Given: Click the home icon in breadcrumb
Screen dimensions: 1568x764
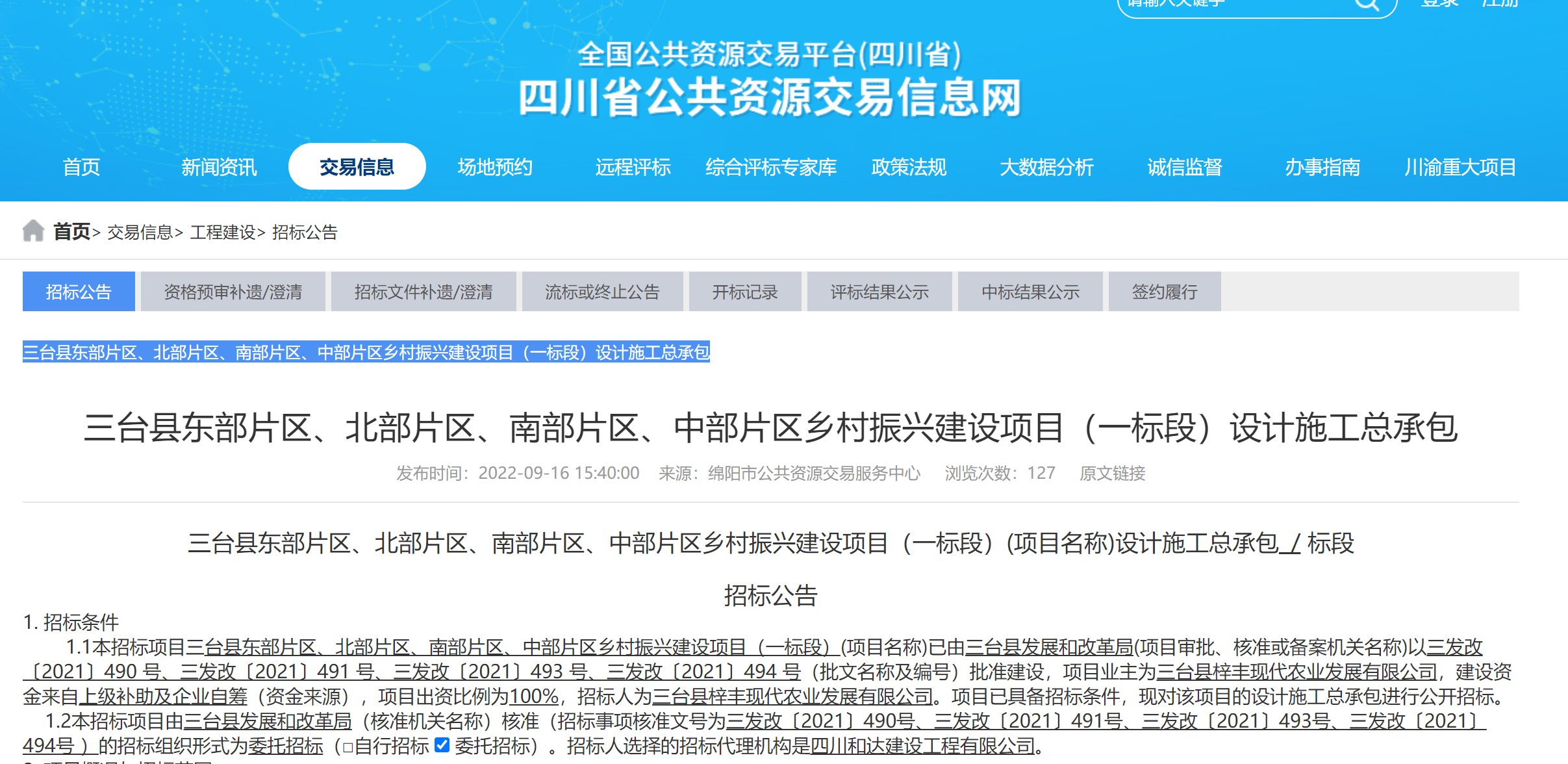Looking at the screenshot, I should click(x=33, y=231).
